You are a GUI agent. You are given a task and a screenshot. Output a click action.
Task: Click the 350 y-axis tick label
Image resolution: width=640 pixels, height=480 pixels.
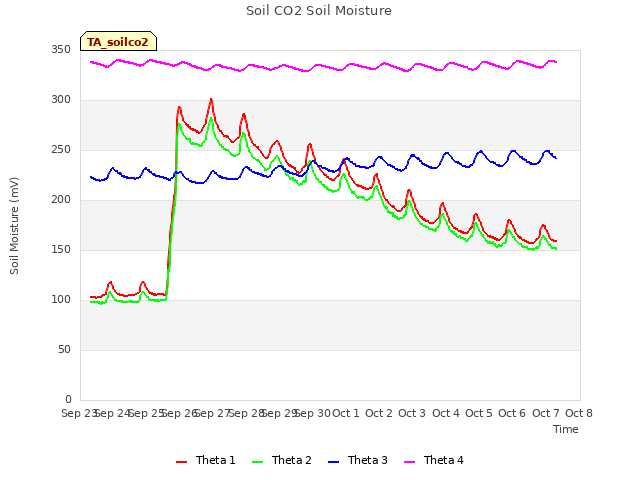point(61,50)
